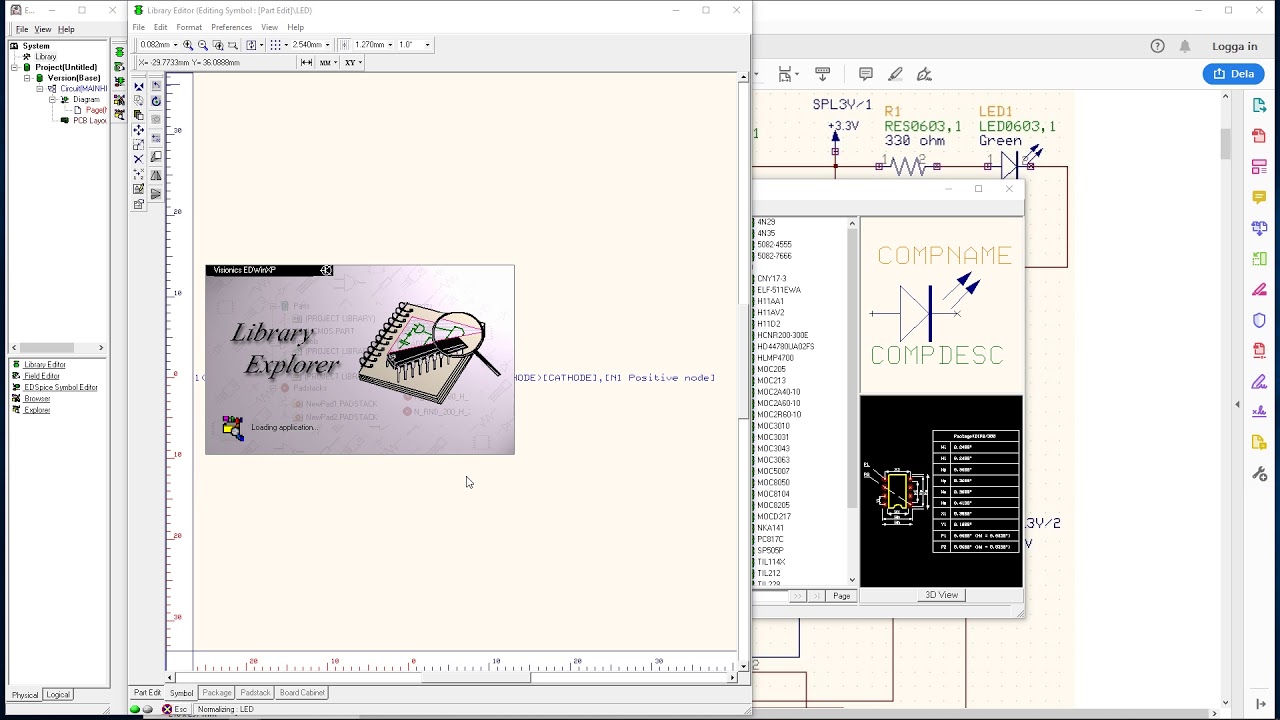Collapse the Version(Base) tree node

click(x=28, y=78)
